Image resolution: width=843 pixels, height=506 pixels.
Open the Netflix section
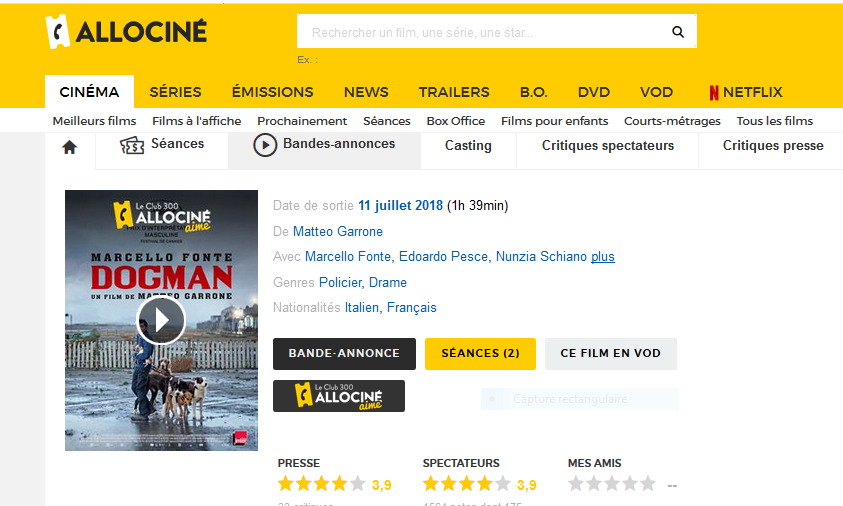(x=745, y=92)
